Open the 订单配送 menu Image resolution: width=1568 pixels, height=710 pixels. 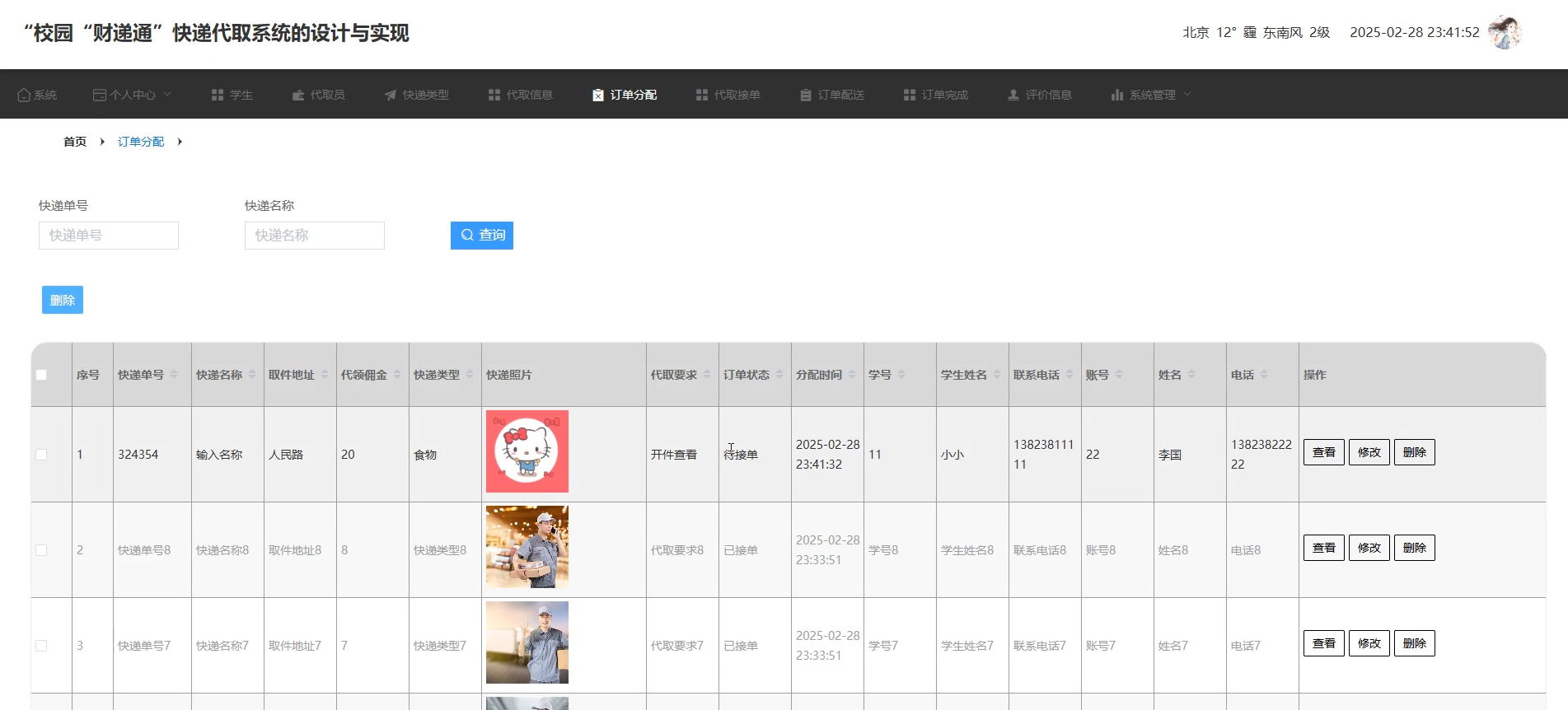pyautogui.click(x=832, y=95)
